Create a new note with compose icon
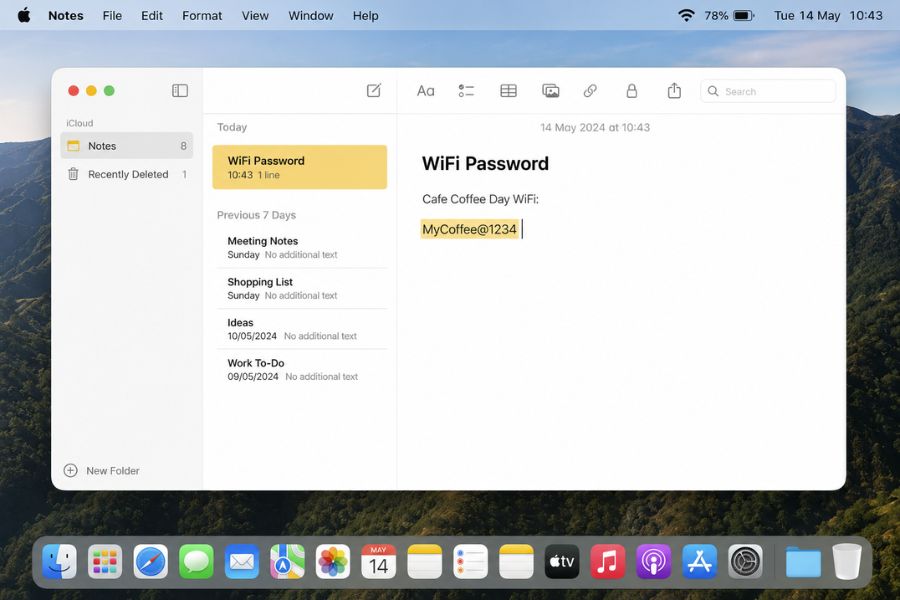This screenshot has height=600, width=900. [374, 91]
